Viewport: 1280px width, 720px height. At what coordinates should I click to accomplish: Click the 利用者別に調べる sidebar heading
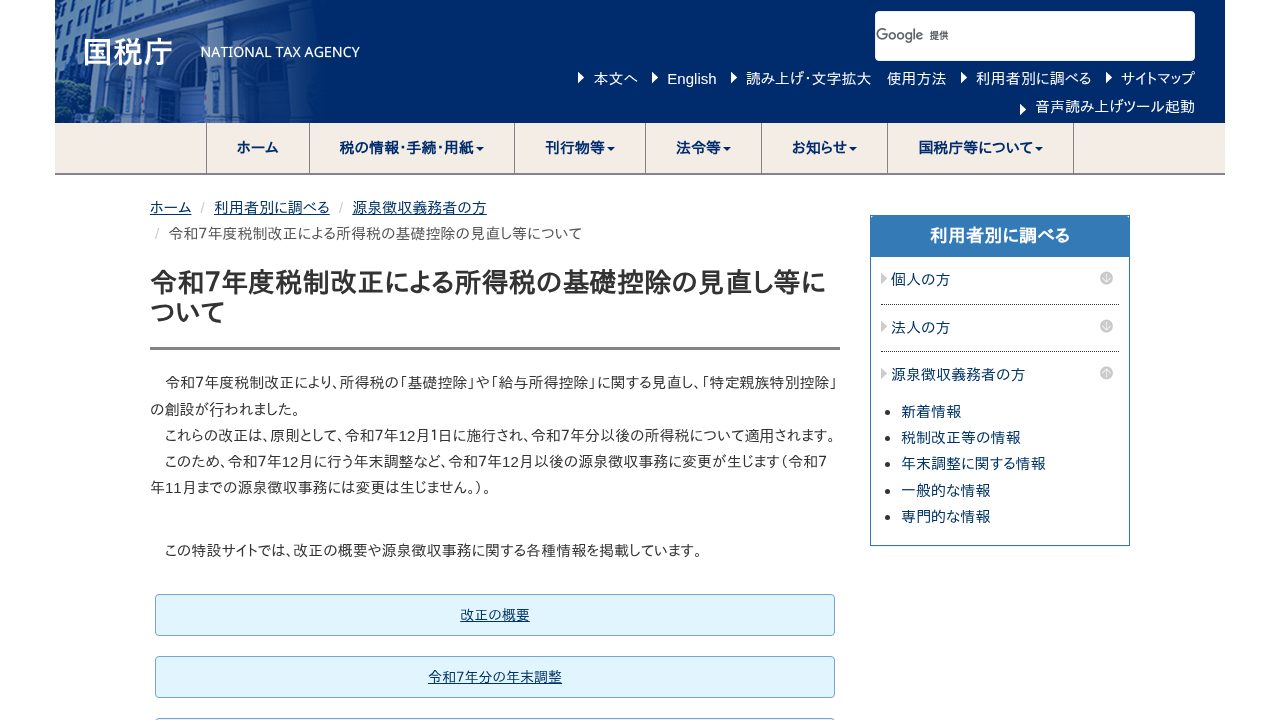pyautogui.click(x=1000, y=236)
